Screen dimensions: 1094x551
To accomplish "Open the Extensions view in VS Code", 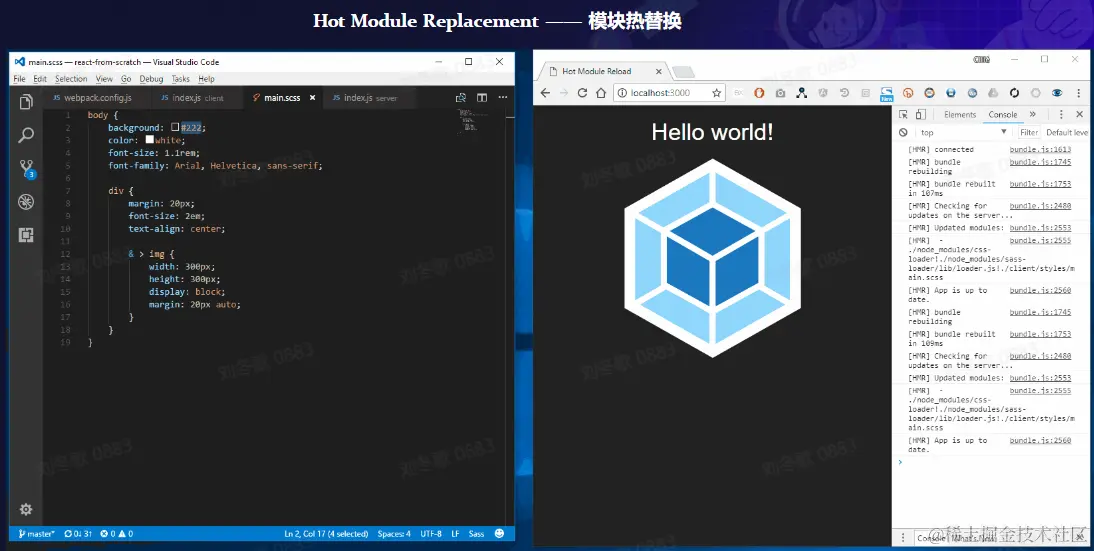I will (26, 235).
